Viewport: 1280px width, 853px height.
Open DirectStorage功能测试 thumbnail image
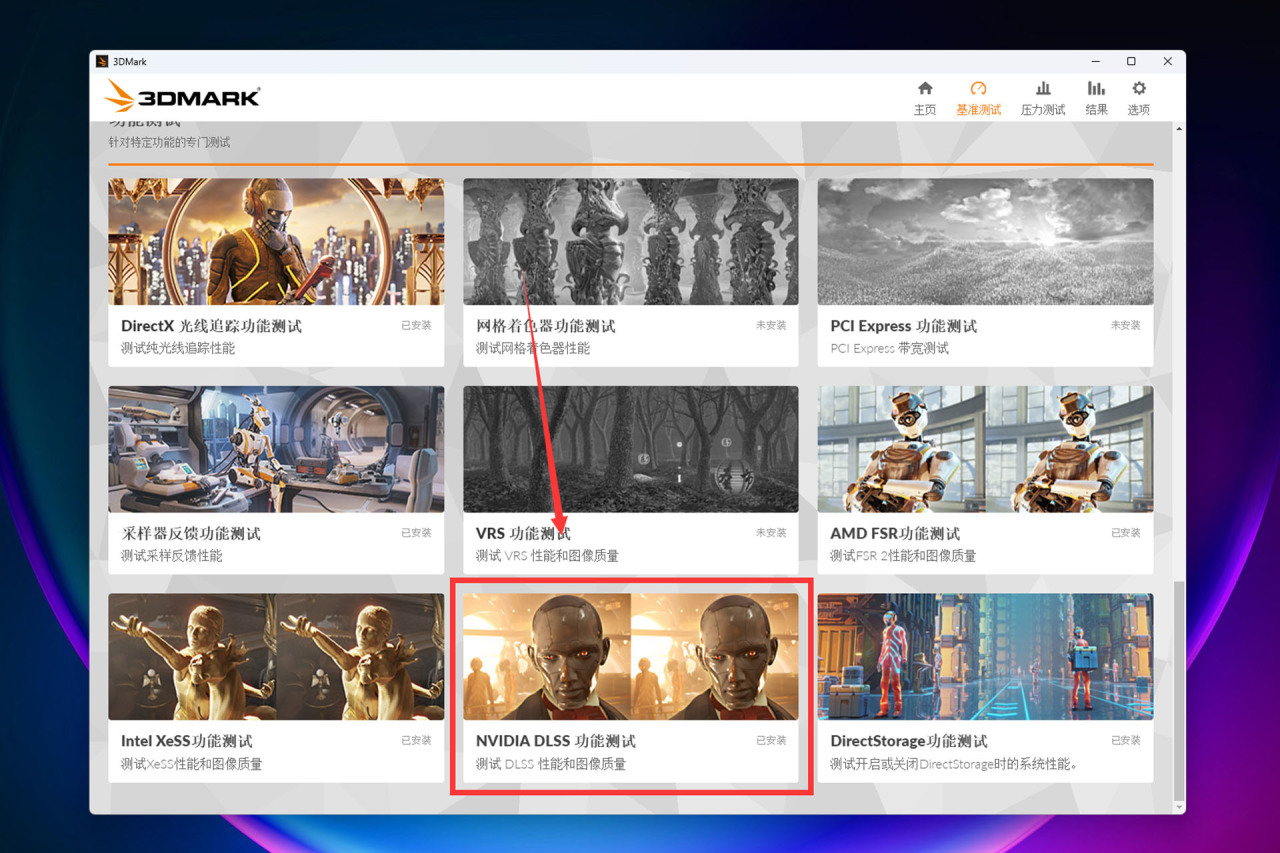(985, 657)
